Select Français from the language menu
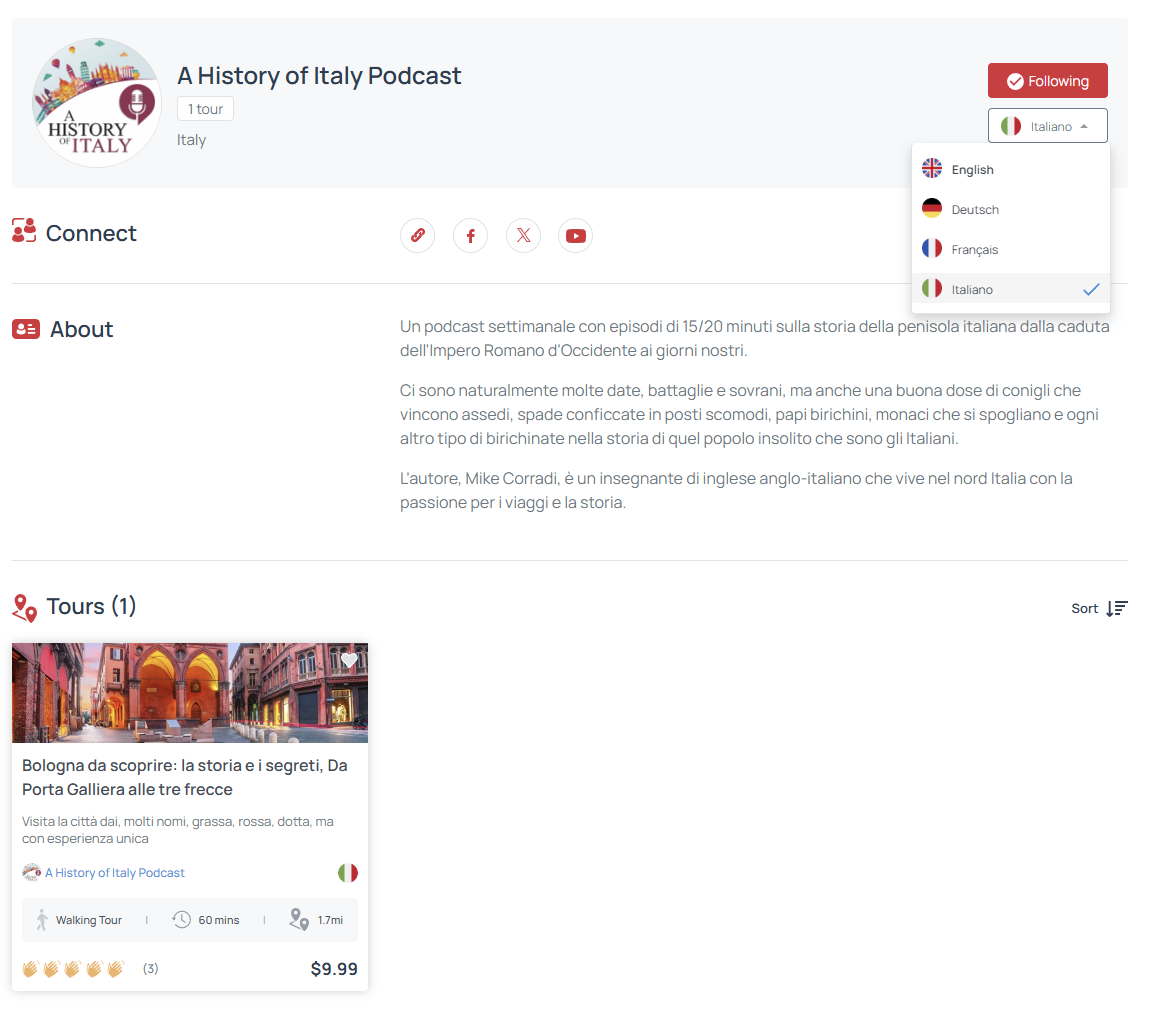Viewport: 1166px width, 1015px height. pyautogui.click(x=1011, y=249)
